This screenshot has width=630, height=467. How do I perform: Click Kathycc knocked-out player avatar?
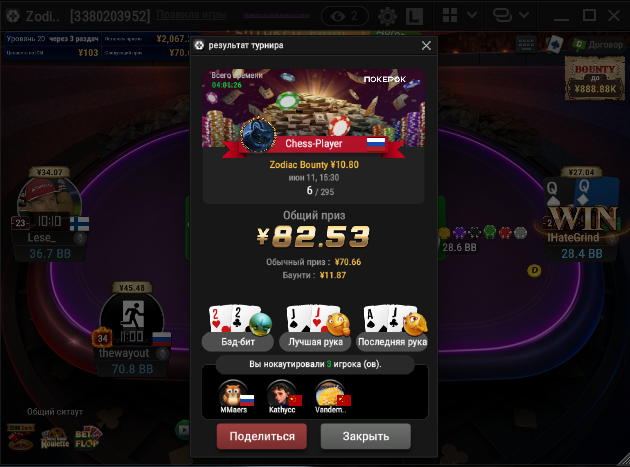click(x=282, y=393)
